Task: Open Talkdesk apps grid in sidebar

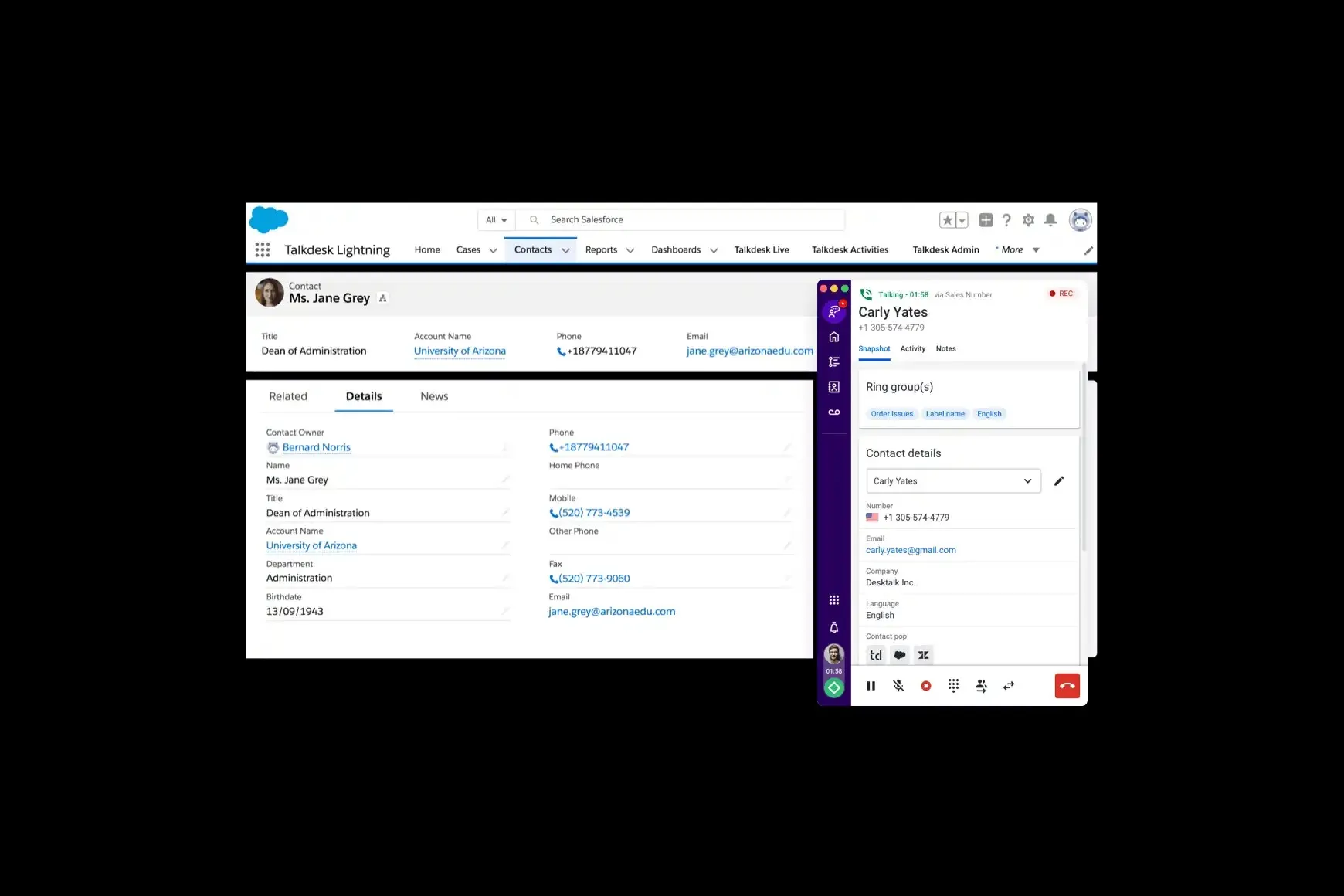Action: click(x=834, y=600)
